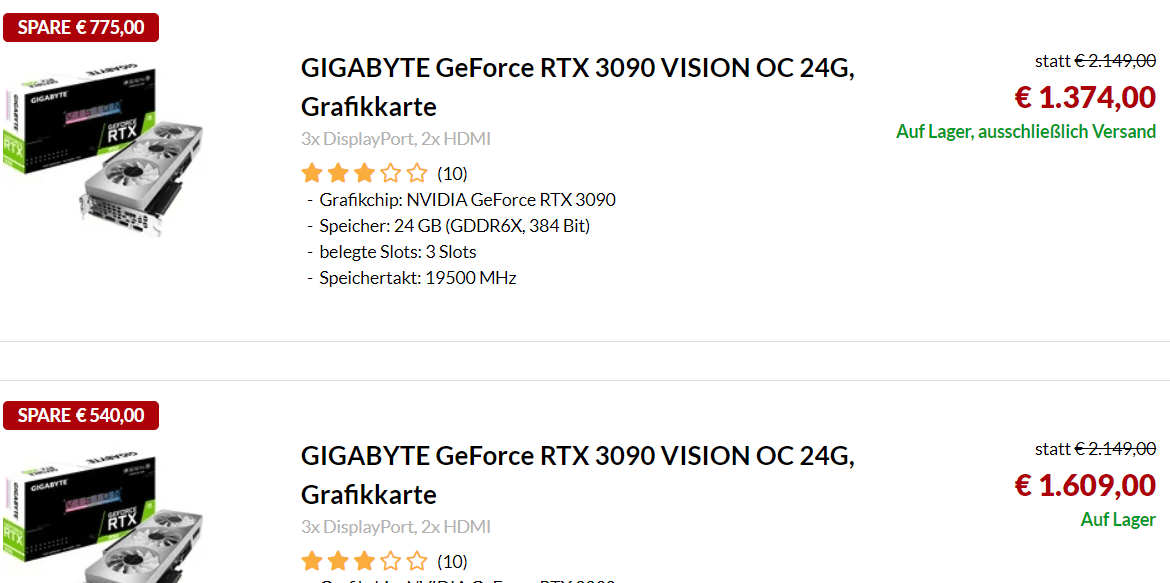Open first product (10) reviews count
The width and height of the screenshot is (1170, 583).
click(x=452, y=174)
